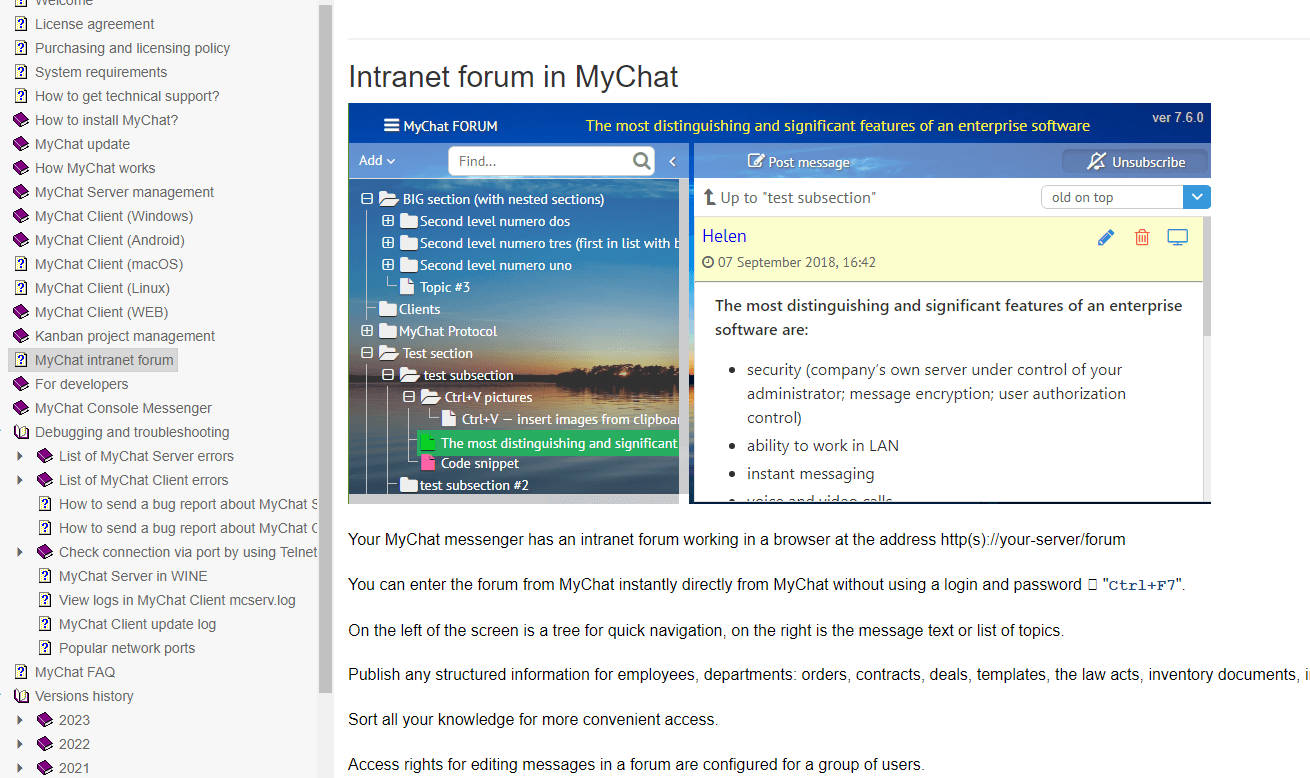Expand the MyChat Protocol forum folder

pyautogui.click(x=367, y=331)
